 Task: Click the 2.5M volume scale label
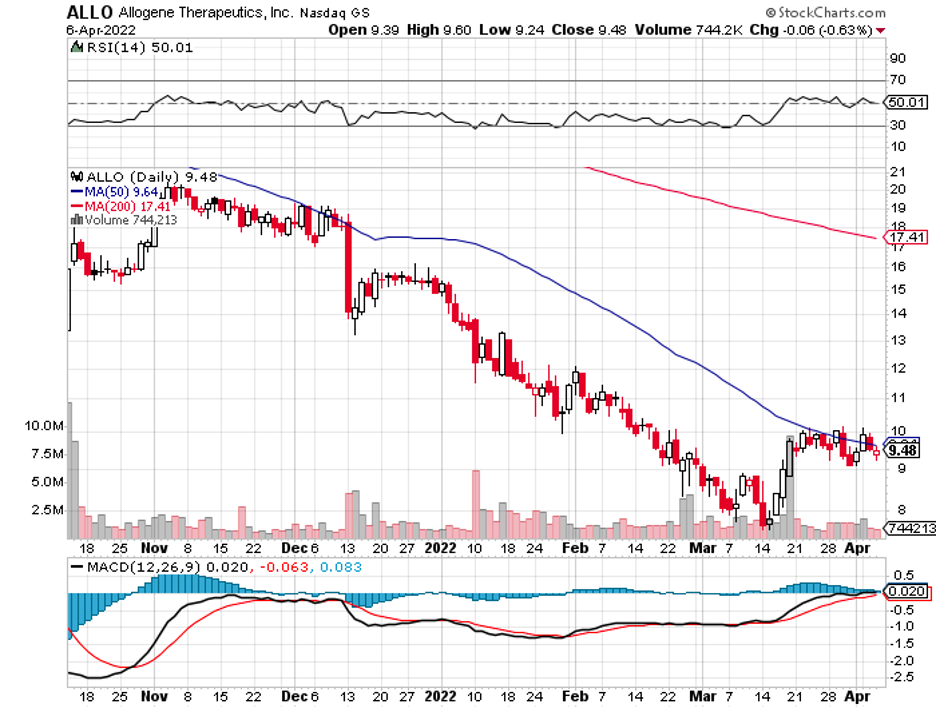coord(47,510)
